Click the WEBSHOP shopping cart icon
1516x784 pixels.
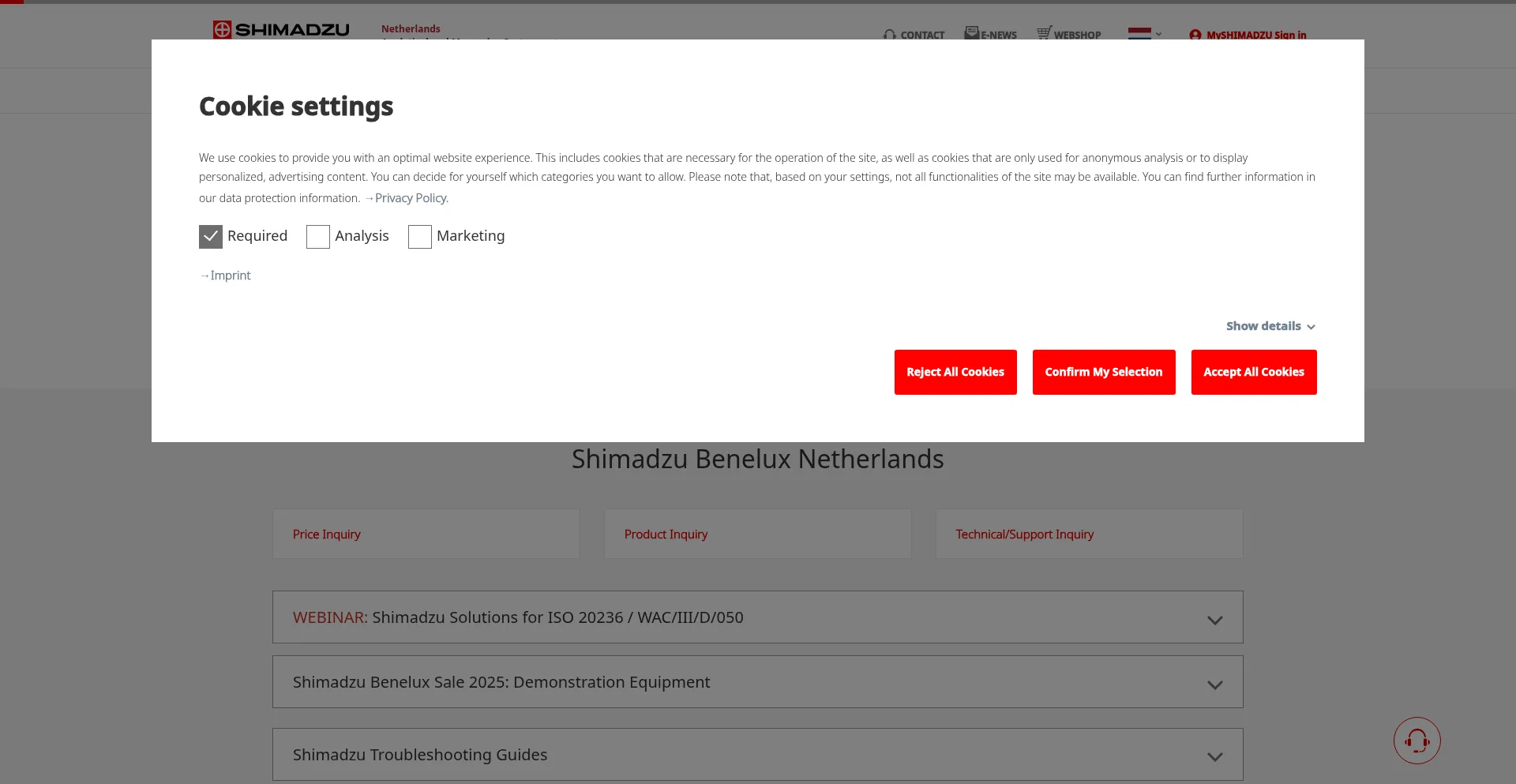[x=1043, y=32]
